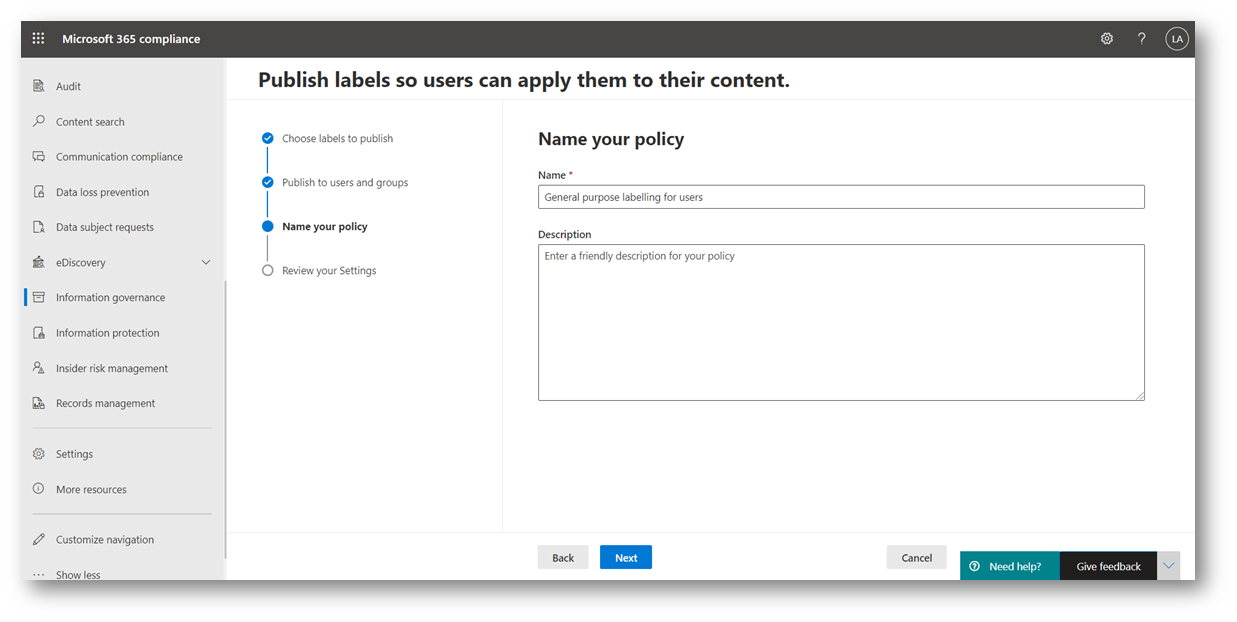Click Microsoft 365 compliance title

pos(131,39)
